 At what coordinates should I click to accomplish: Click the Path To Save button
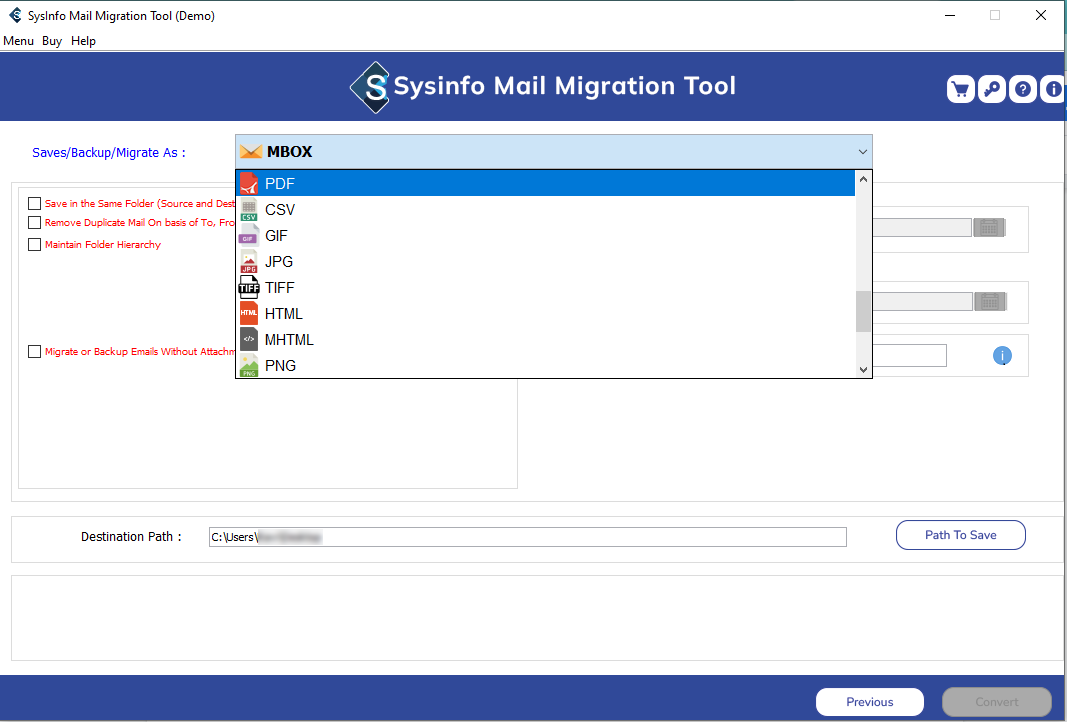(960, 535)
